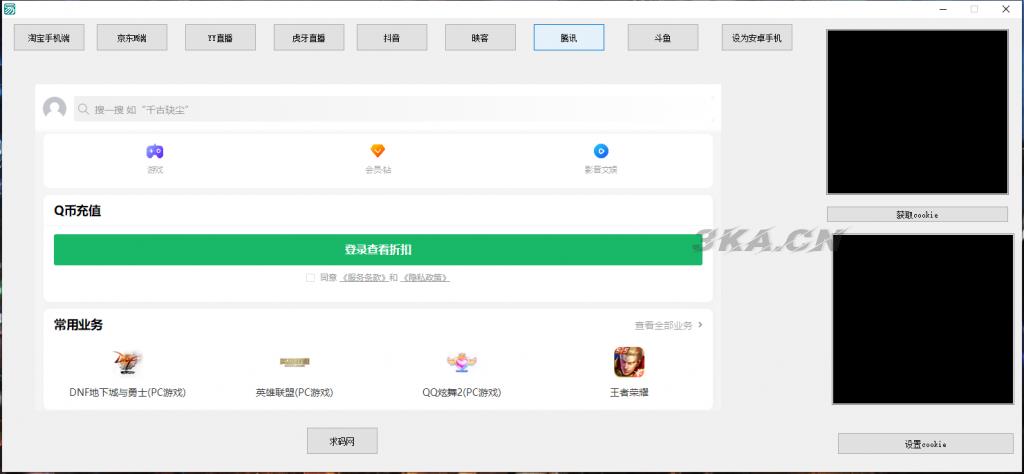
Task: Focus the 搜一搜 search field
Action: [x=392, y=109]
